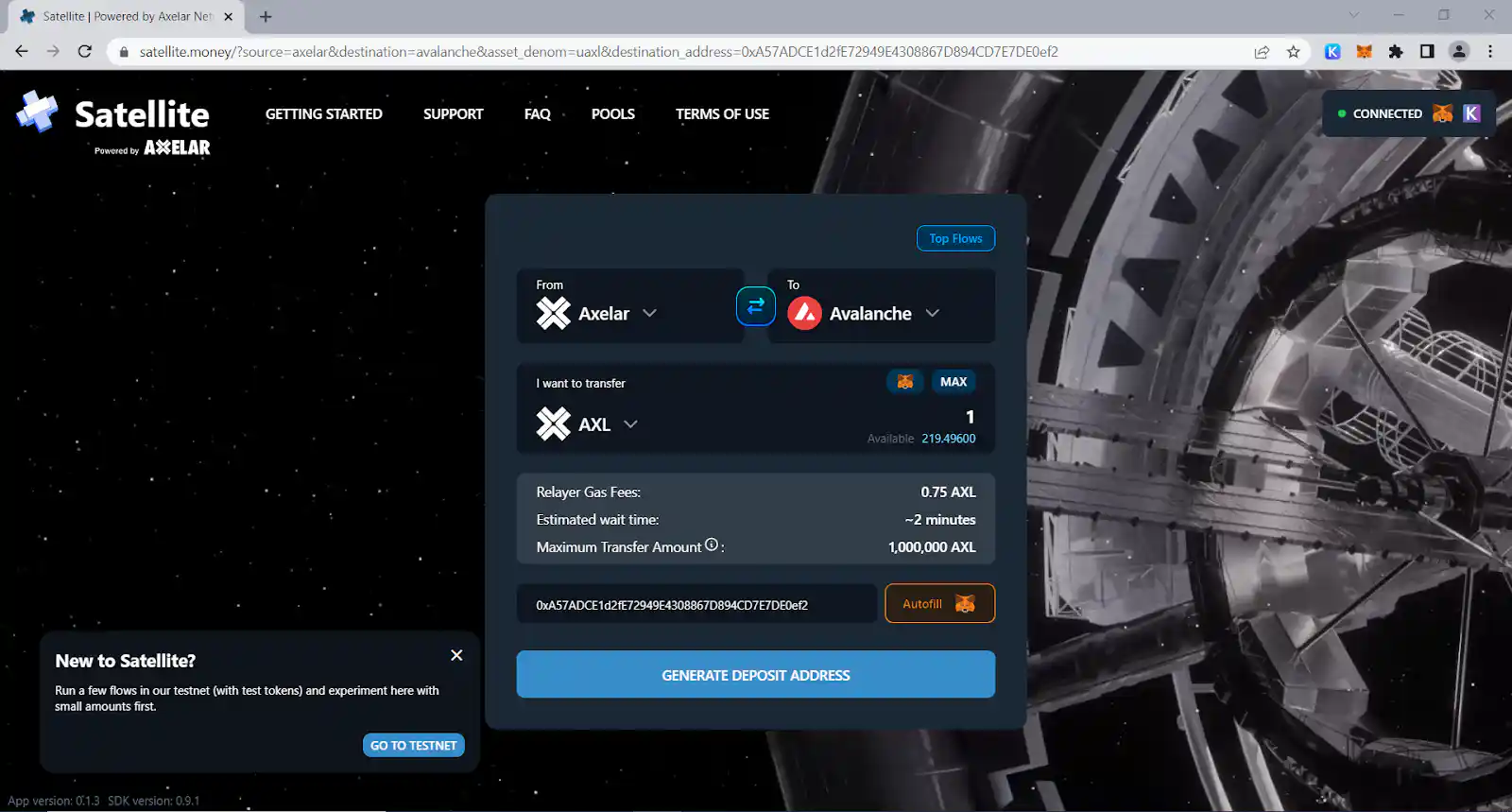Reload the page
This screenshot has height=812, width=1512.
[85, 52]
